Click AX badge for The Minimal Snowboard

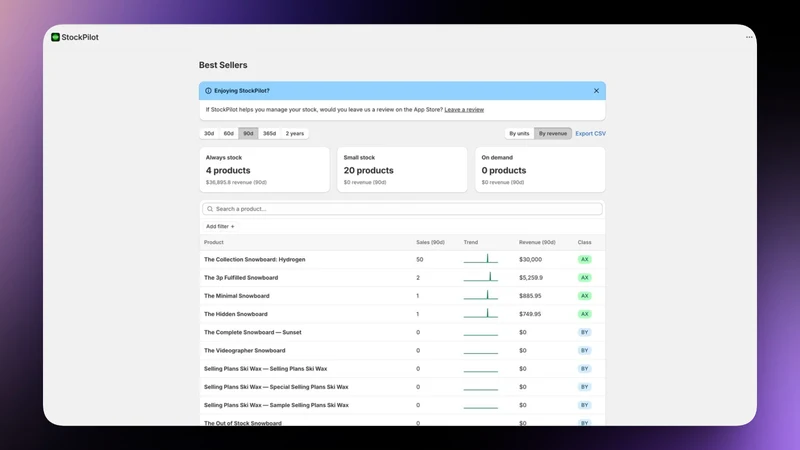pos(585,296)
